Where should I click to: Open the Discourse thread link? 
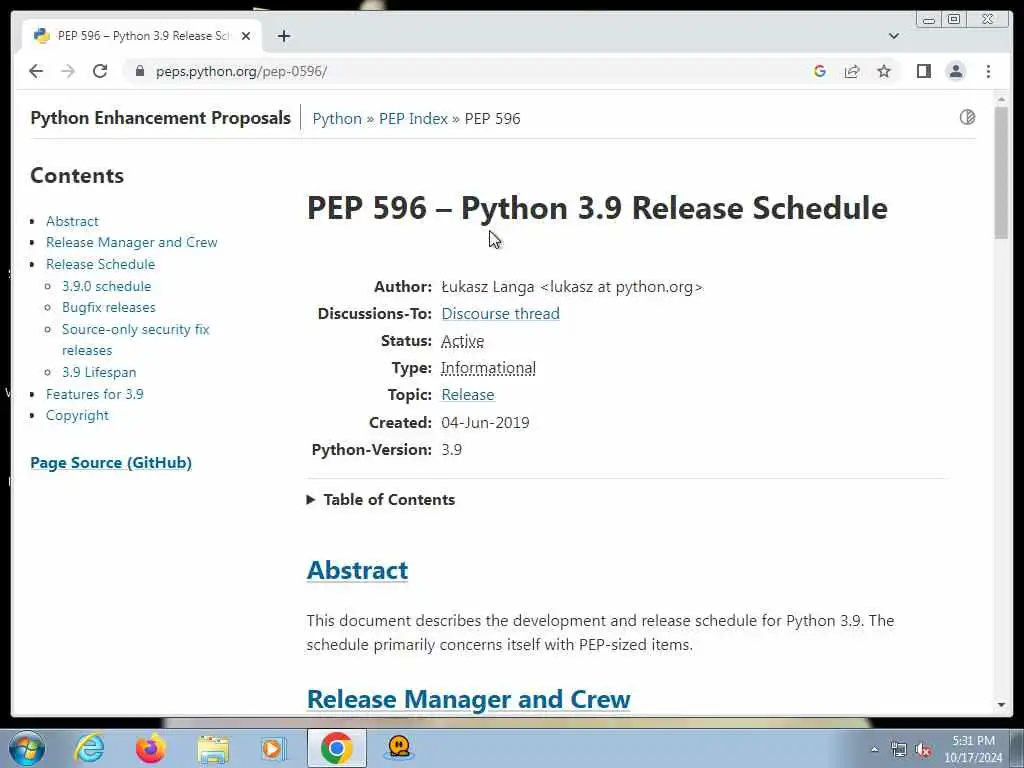(x=500, y=313)
